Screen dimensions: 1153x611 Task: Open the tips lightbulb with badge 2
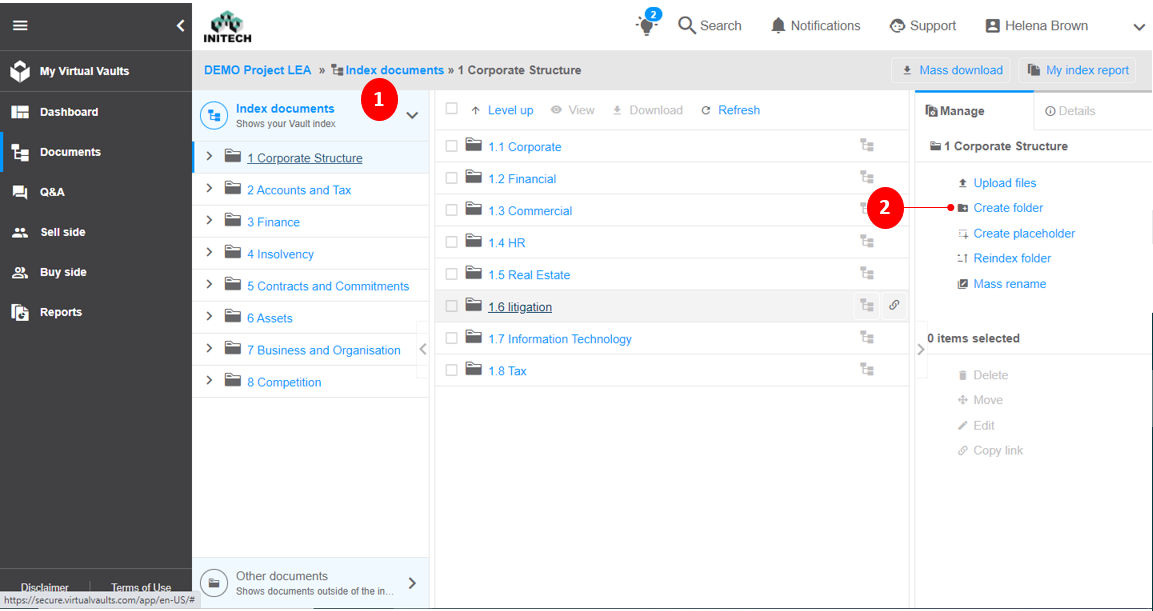tap(646, 25)
